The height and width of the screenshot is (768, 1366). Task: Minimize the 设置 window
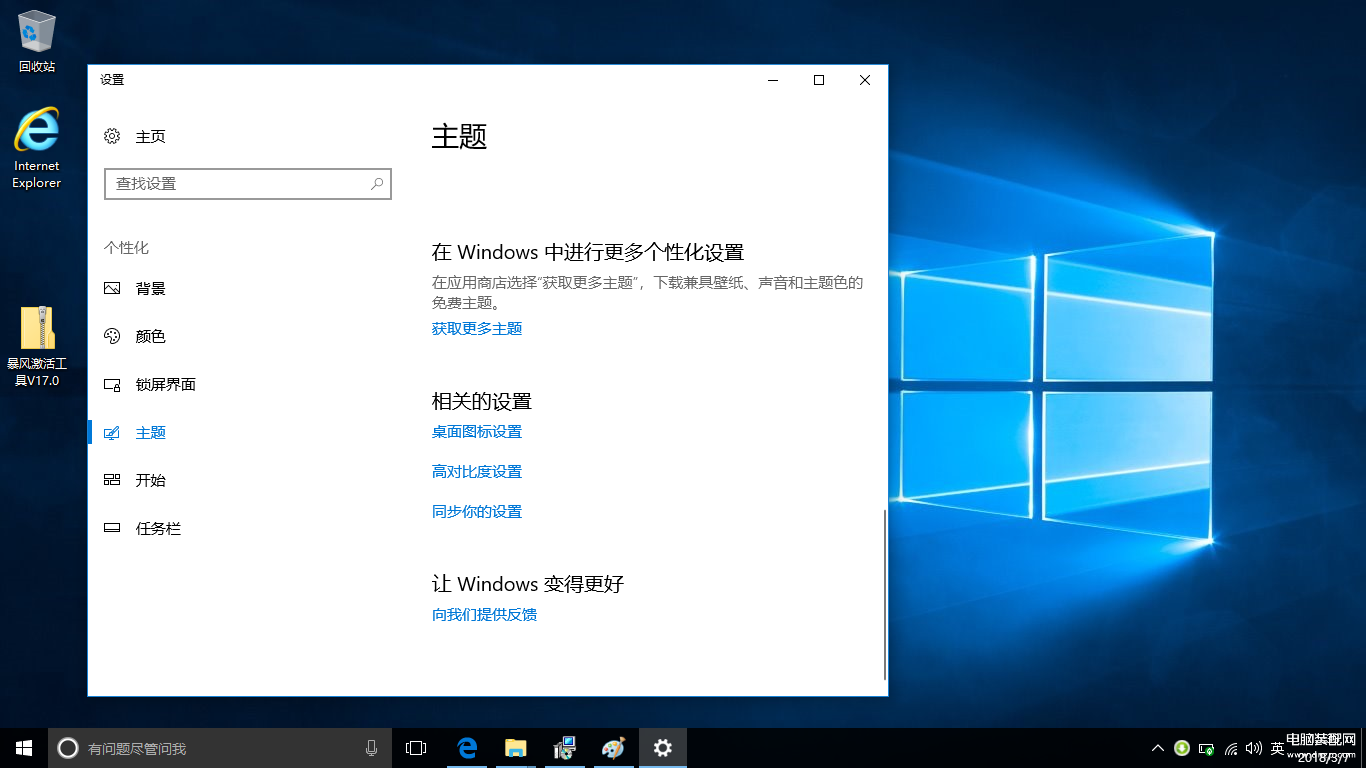773,80
